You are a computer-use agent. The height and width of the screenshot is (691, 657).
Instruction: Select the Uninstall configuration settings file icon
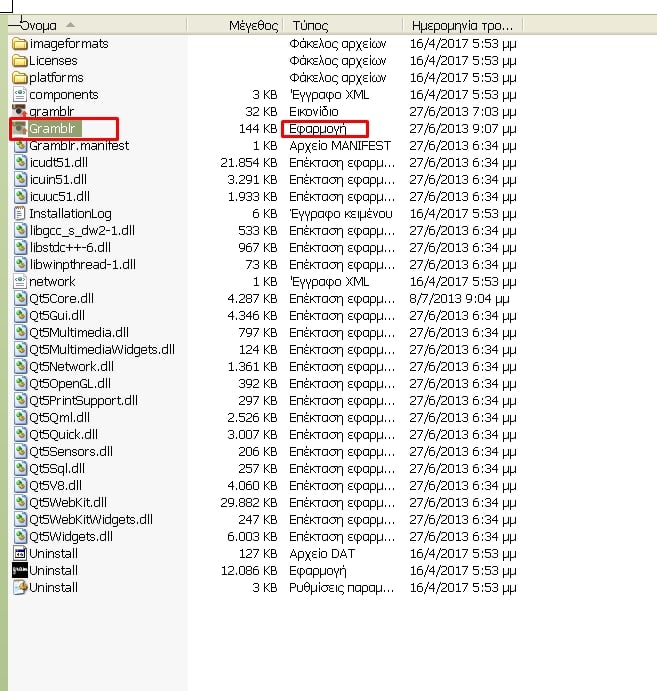point(20,588)
